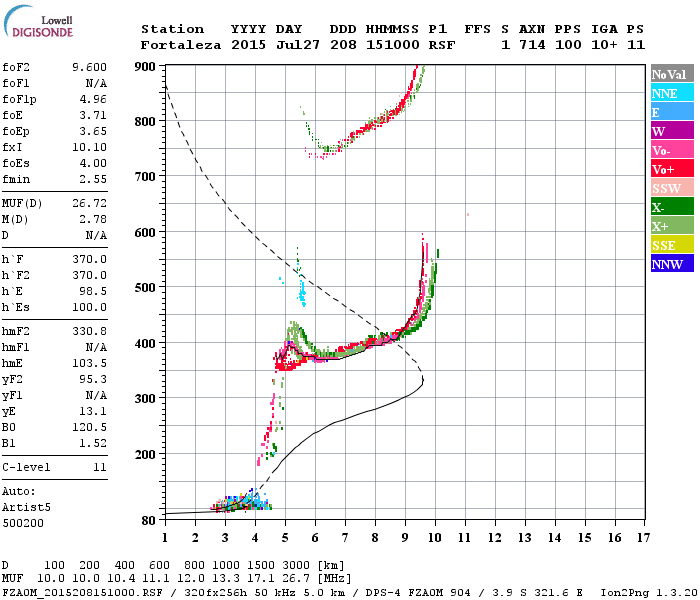
Task: Click the yE value 13.1
Action: pyautogui.click(x=93, y=411)
